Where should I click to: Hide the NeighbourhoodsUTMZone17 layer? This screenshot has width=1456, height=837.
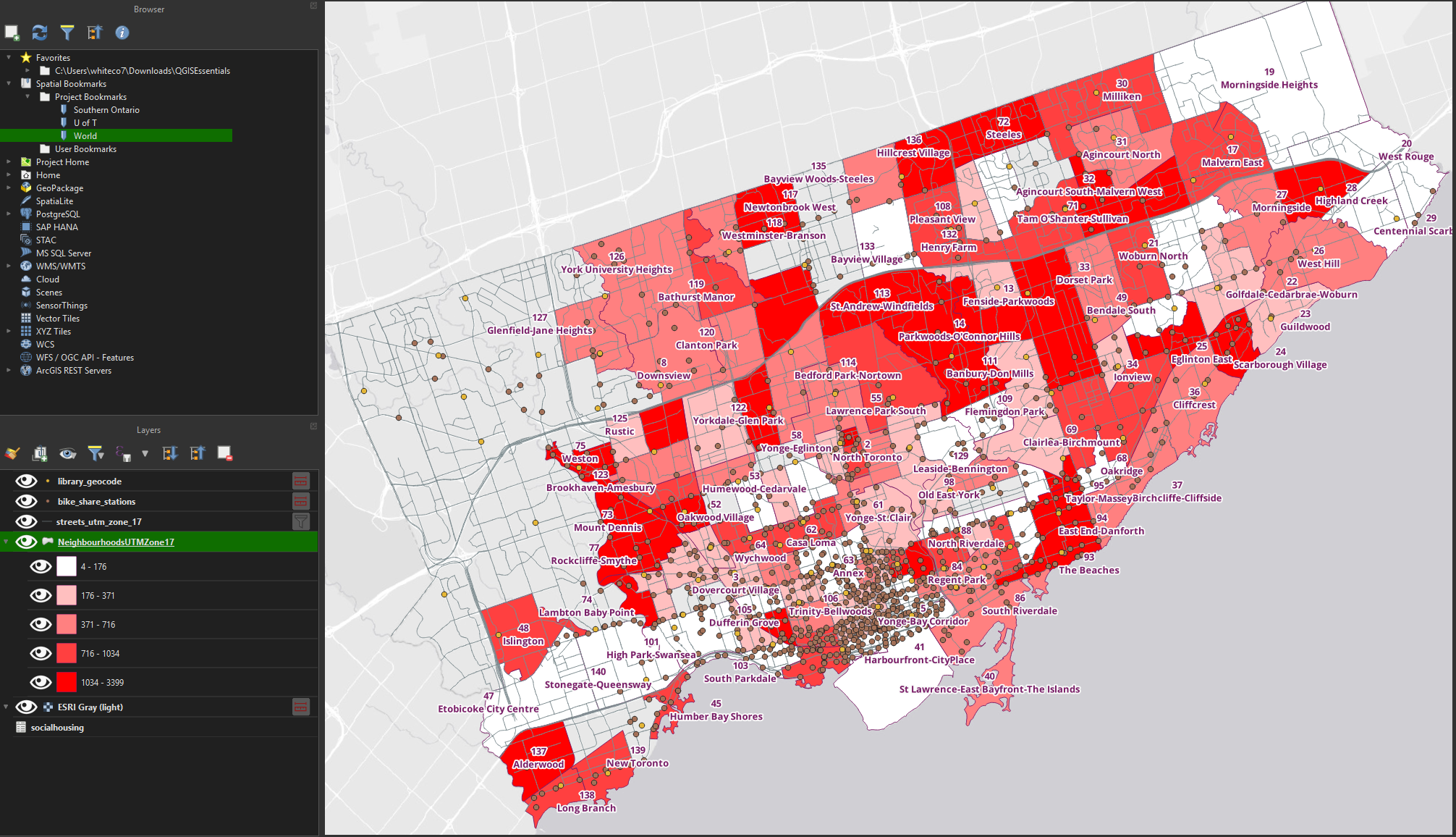pyautogui.click(x=27, y=542)
